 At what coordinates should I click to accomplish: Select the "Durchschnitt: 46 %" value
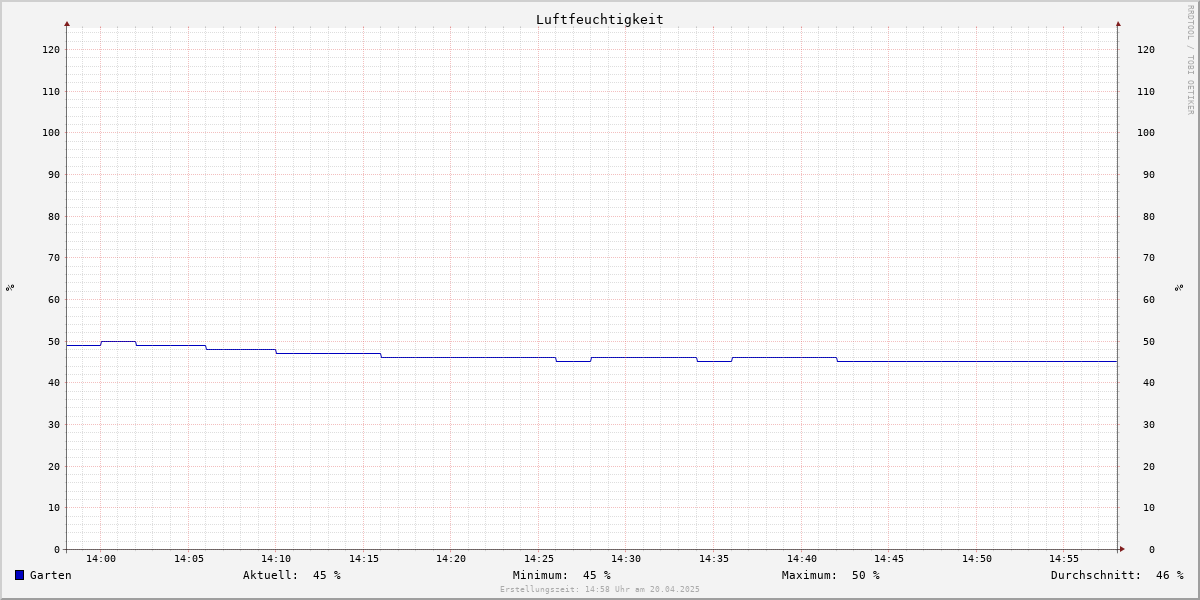1117,575
